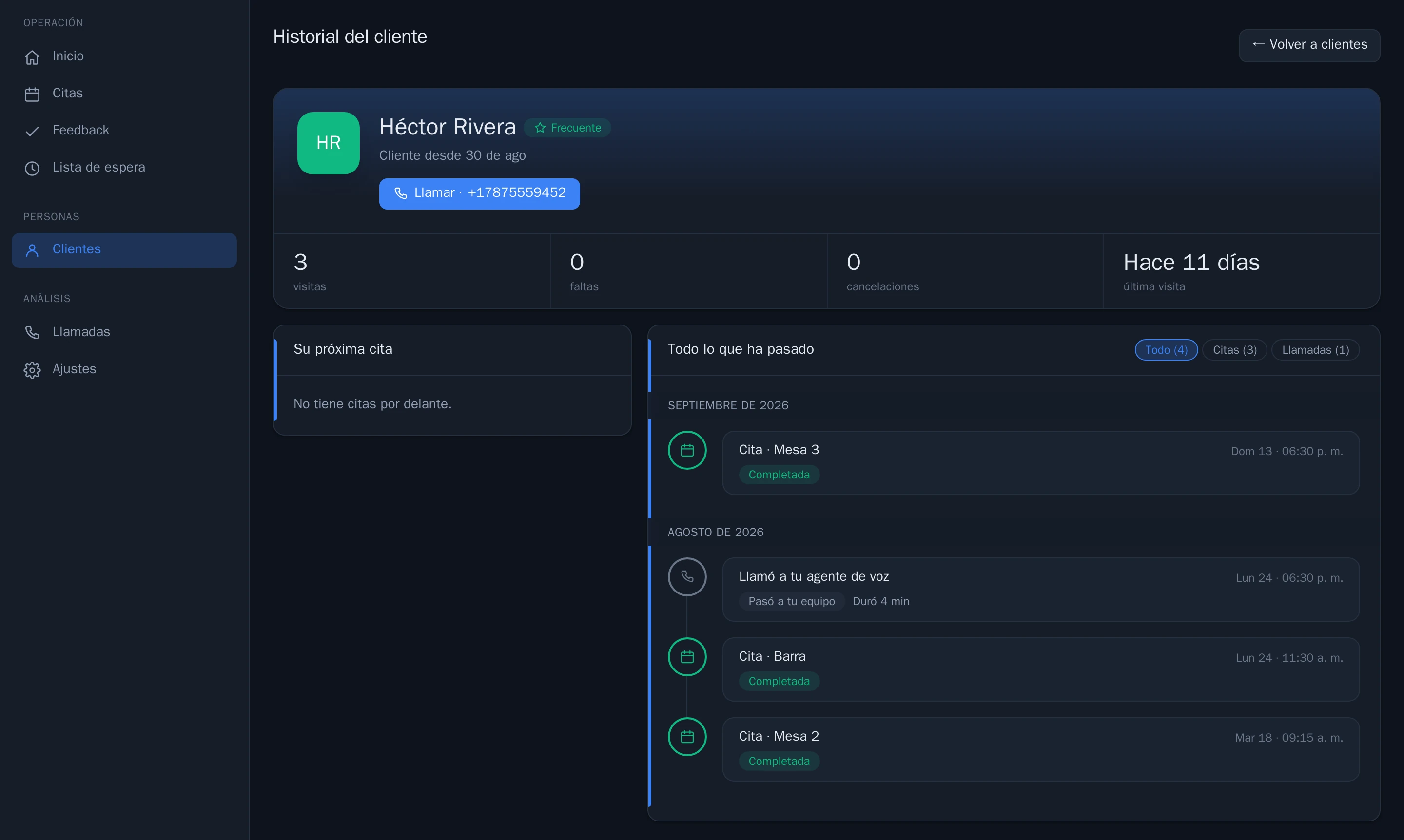Click No tiene citas por delante message
The width and height of the screenshot is (1404, 840).
coord(372,404)
